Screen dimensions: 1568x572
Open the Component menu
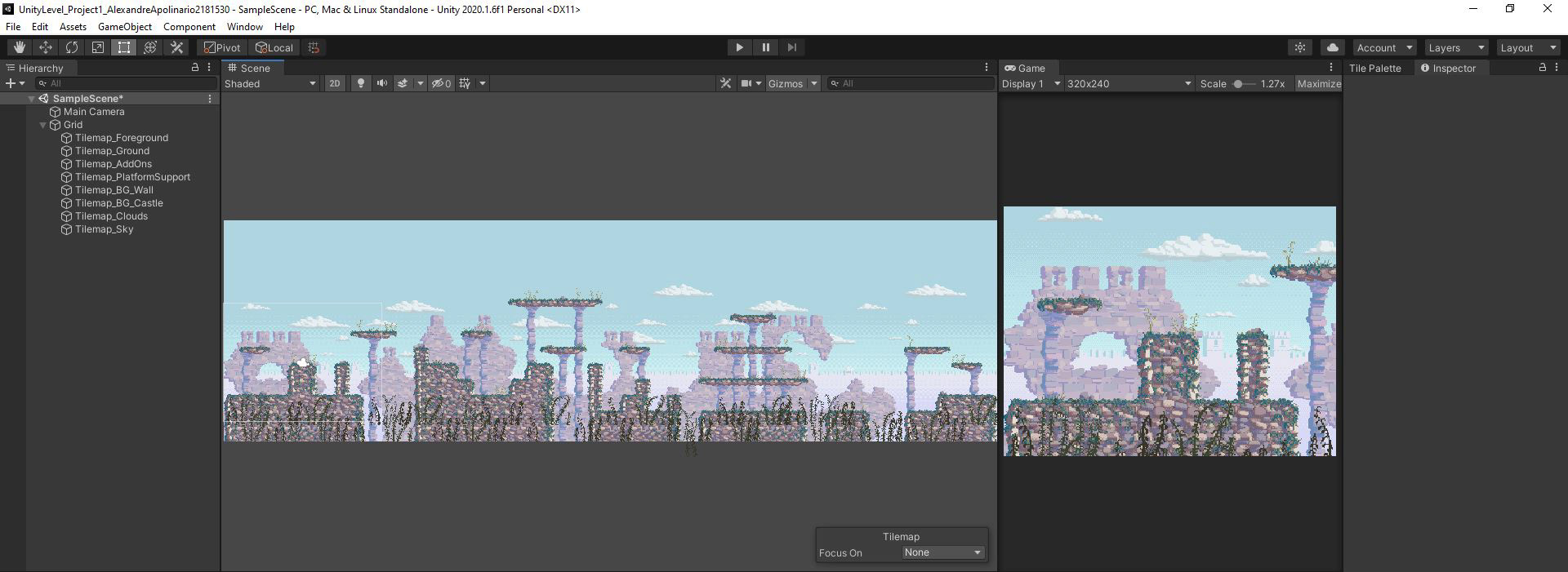[x=189, y=27]
